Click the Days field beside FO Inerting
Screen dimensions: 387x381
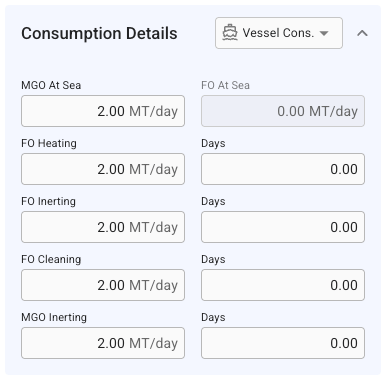[283, 227]
